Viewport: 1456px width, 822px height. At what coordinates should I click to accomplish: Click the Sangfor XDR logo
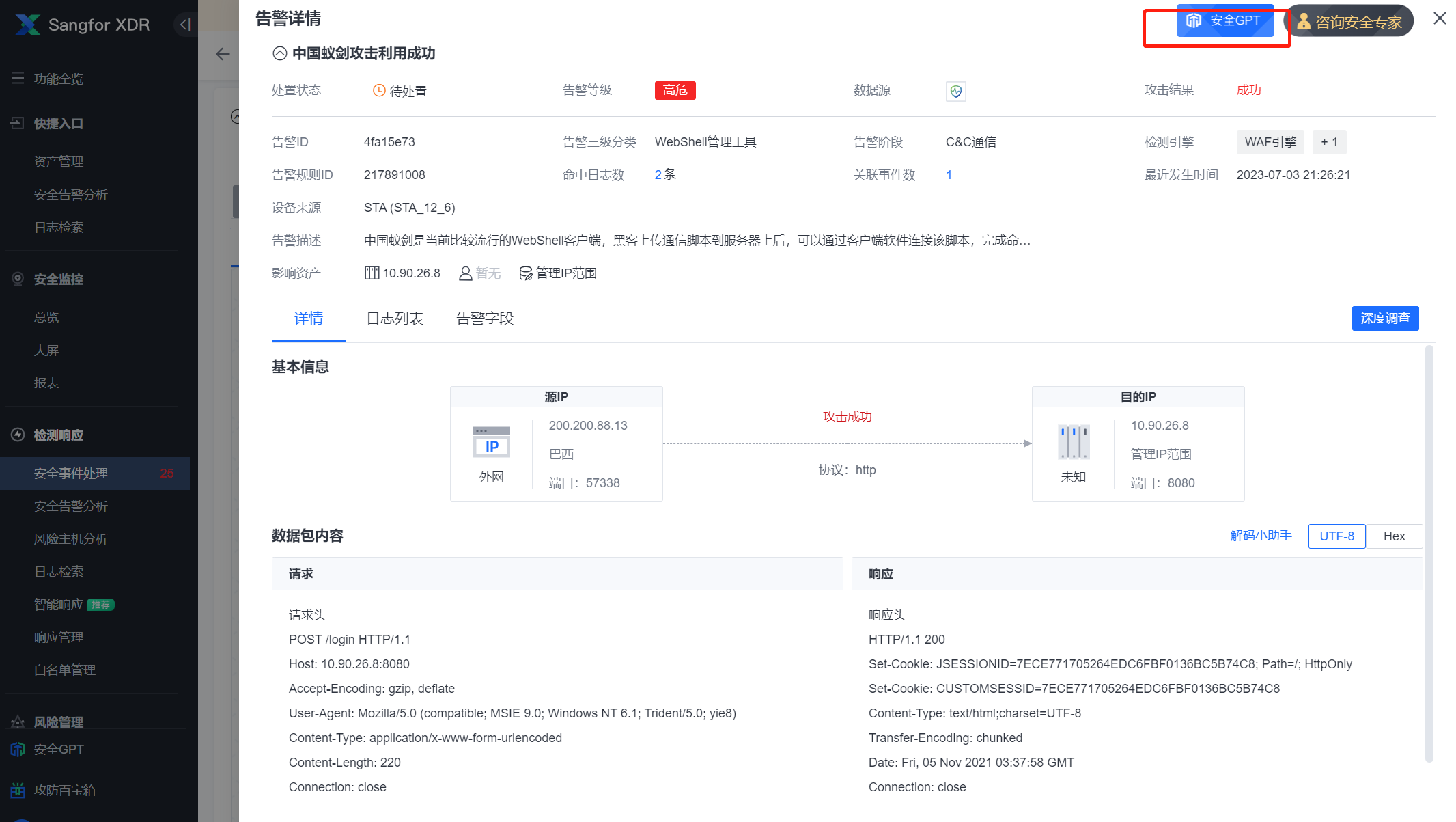[81, 24]
